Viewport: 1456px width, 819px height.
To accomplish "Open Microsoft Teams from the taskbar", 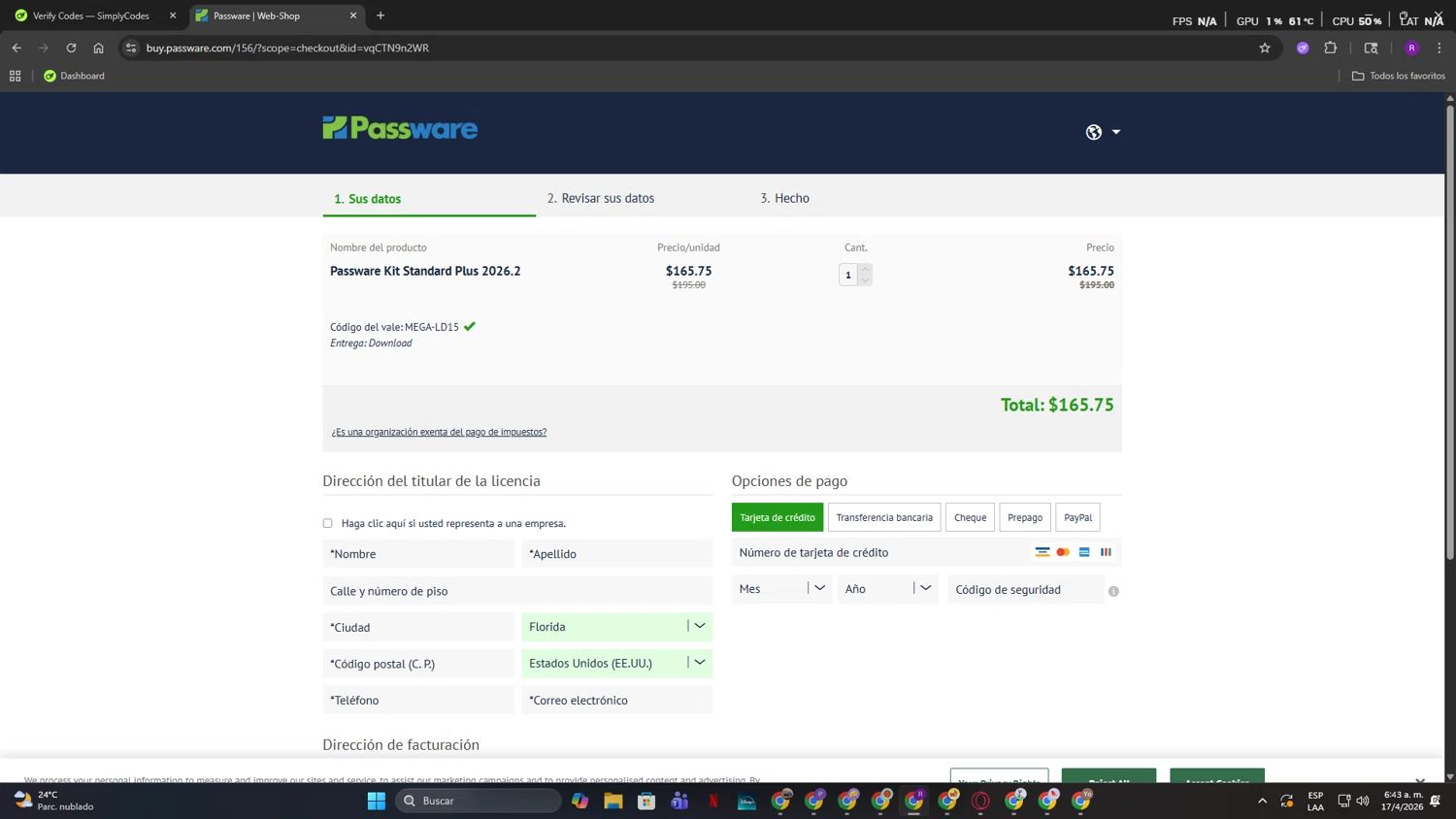I will click(x=679, y=801).
